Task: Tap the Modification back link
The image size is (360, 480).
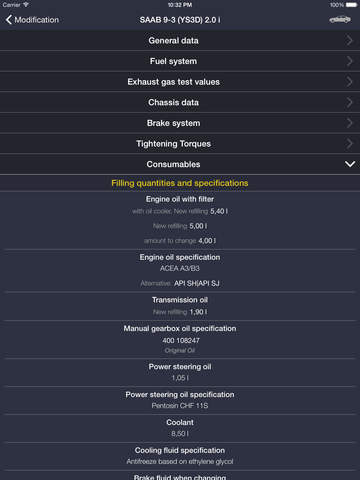Action: [x=37, y=20]
